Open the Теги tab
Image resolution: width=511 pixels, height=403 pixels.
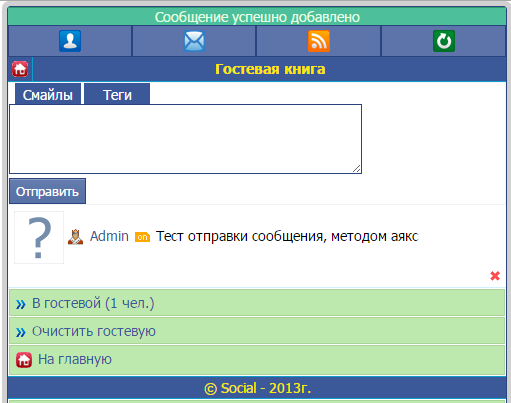pyautogui.click(x=117, y=94)
